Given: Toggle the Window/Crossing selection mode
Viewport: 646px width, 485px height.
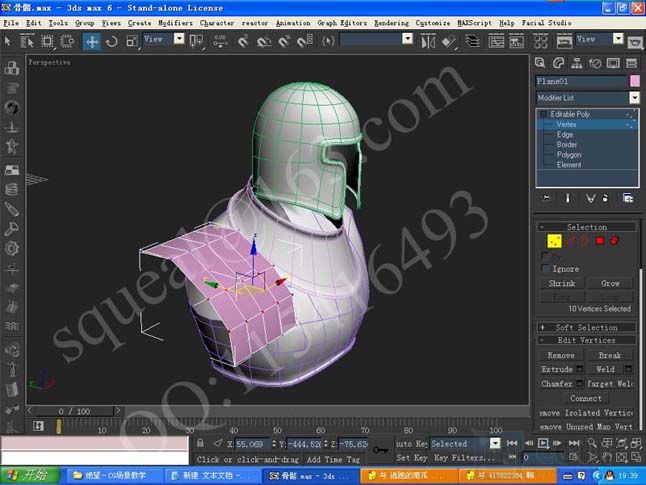Looking at the screenshot, I should pos(67,41).
